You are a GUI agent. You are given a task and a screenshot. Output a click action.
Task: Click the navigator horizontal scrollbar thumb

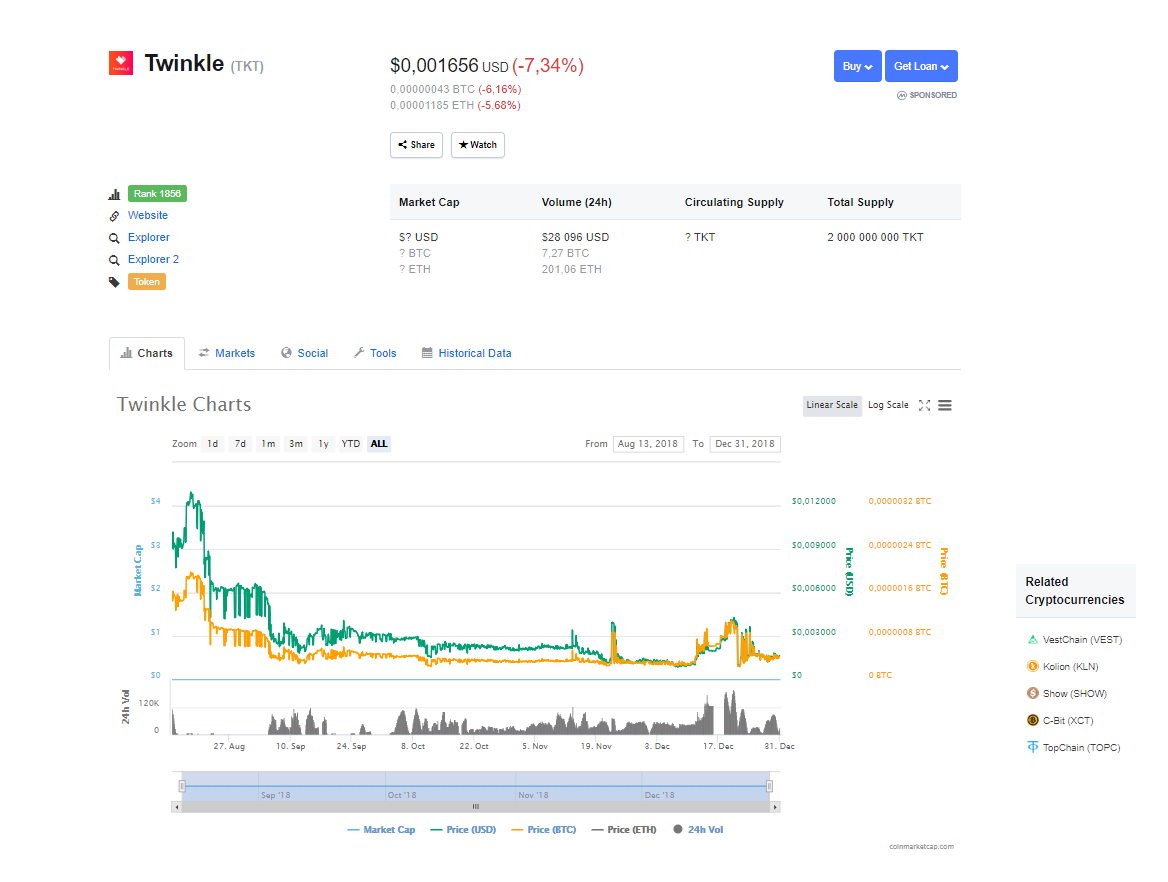[x=476, y=807]
